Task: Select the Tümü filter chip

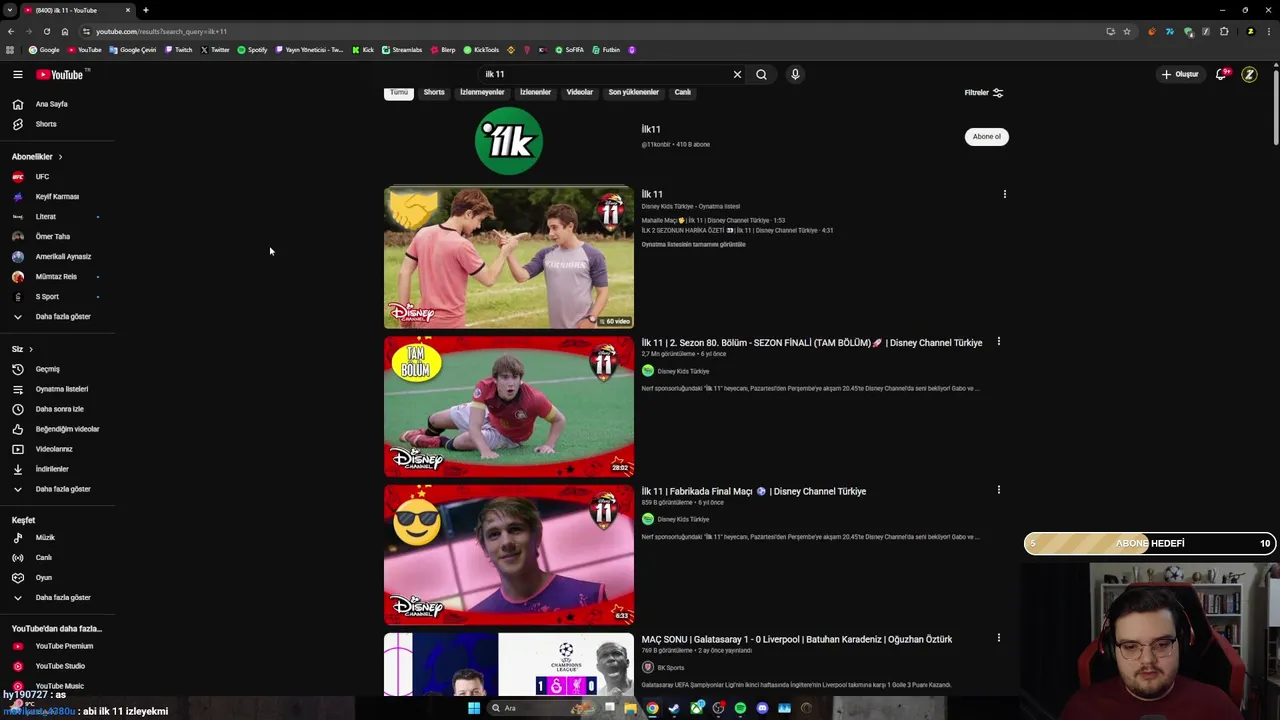Action: [x=399, y=92]
